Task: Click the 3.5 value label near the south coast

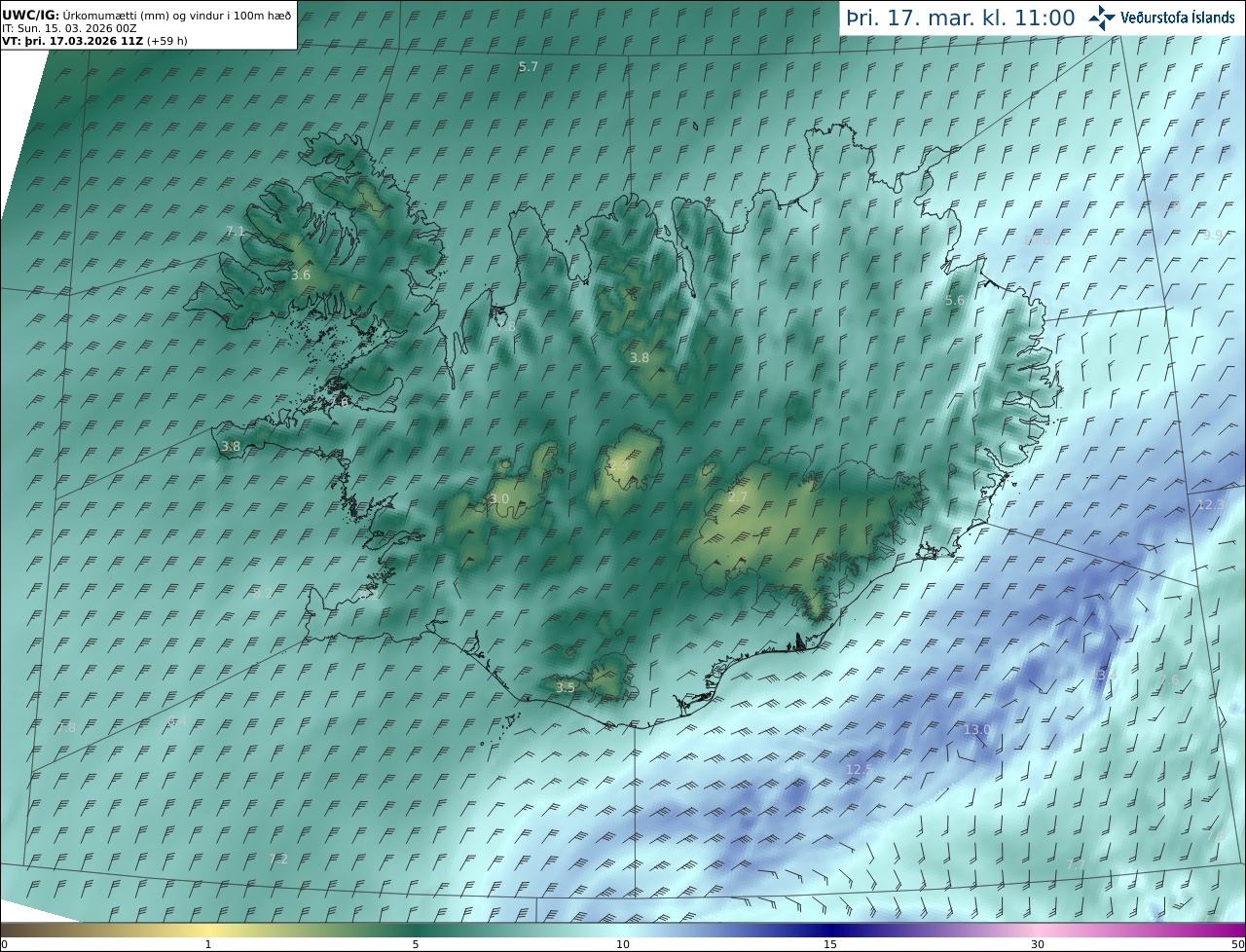Action: pyautogui.click(x=566, y=687)
